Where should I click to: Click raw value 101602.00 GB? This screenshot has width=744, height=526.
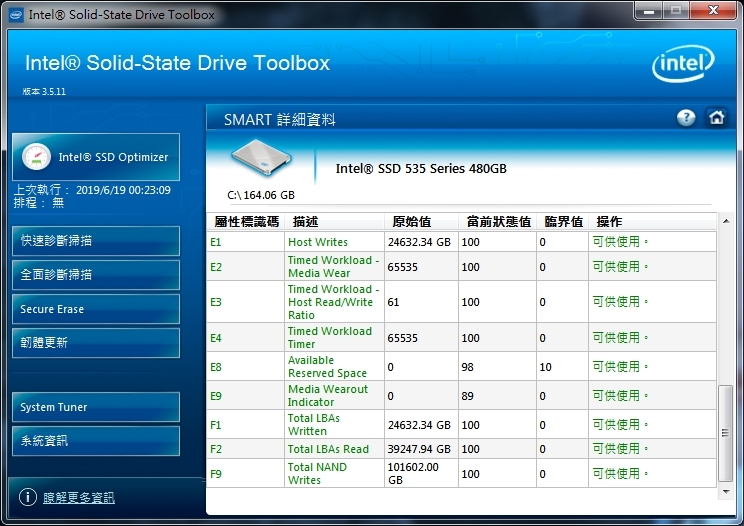413,473
